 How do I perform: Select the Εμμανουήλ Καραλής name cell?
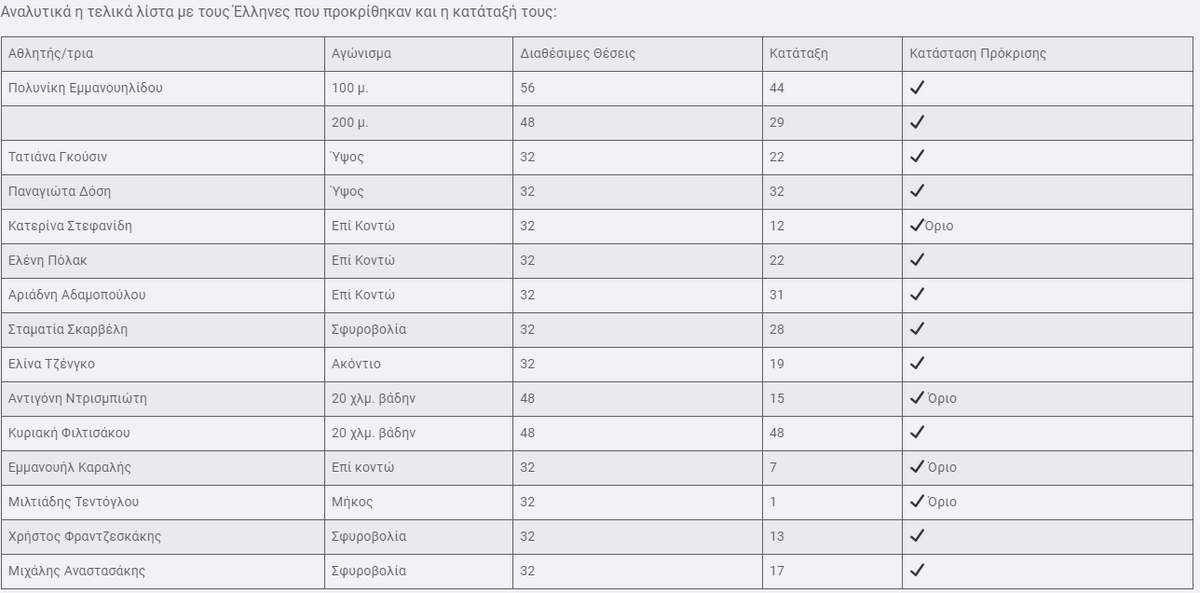(x=162, y=467)
